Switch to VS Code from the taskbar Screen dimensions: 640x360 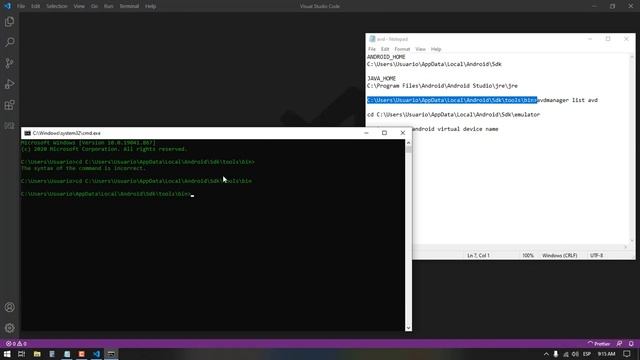point(96,354)
